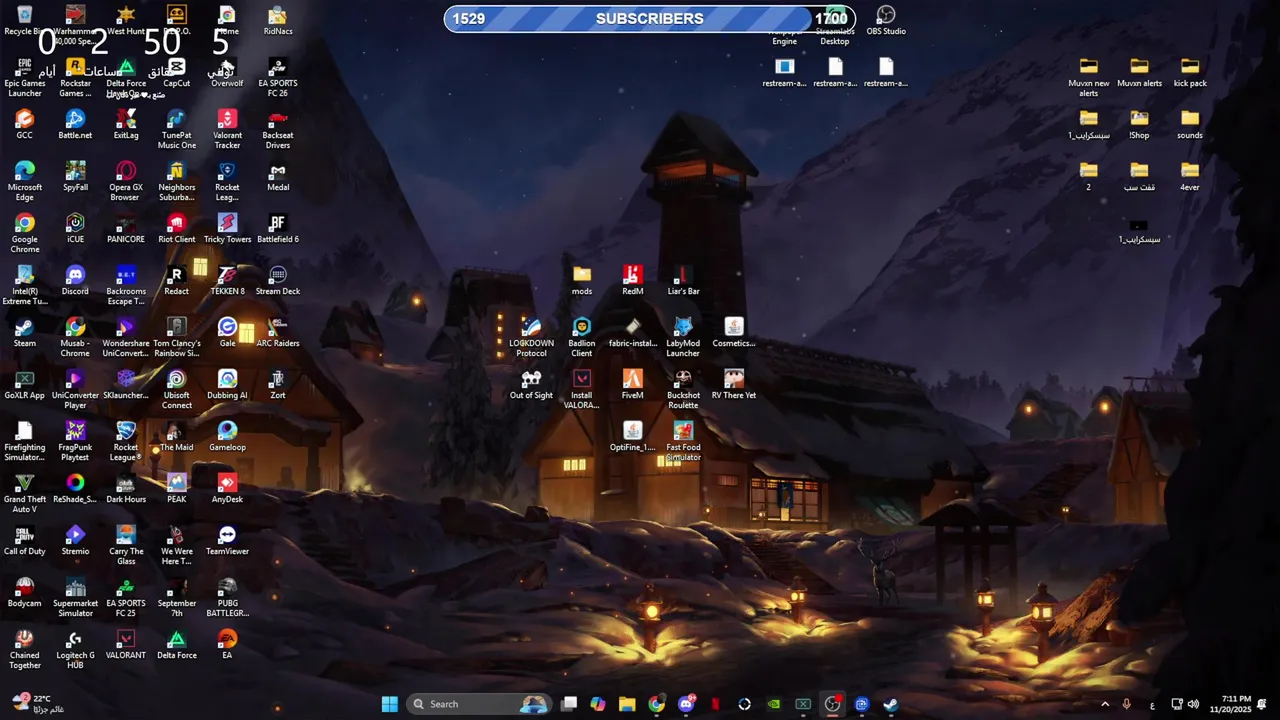1280x720 pixels.
Task: Open the weather widget showing 22°C
Action: tap(38, 704)
